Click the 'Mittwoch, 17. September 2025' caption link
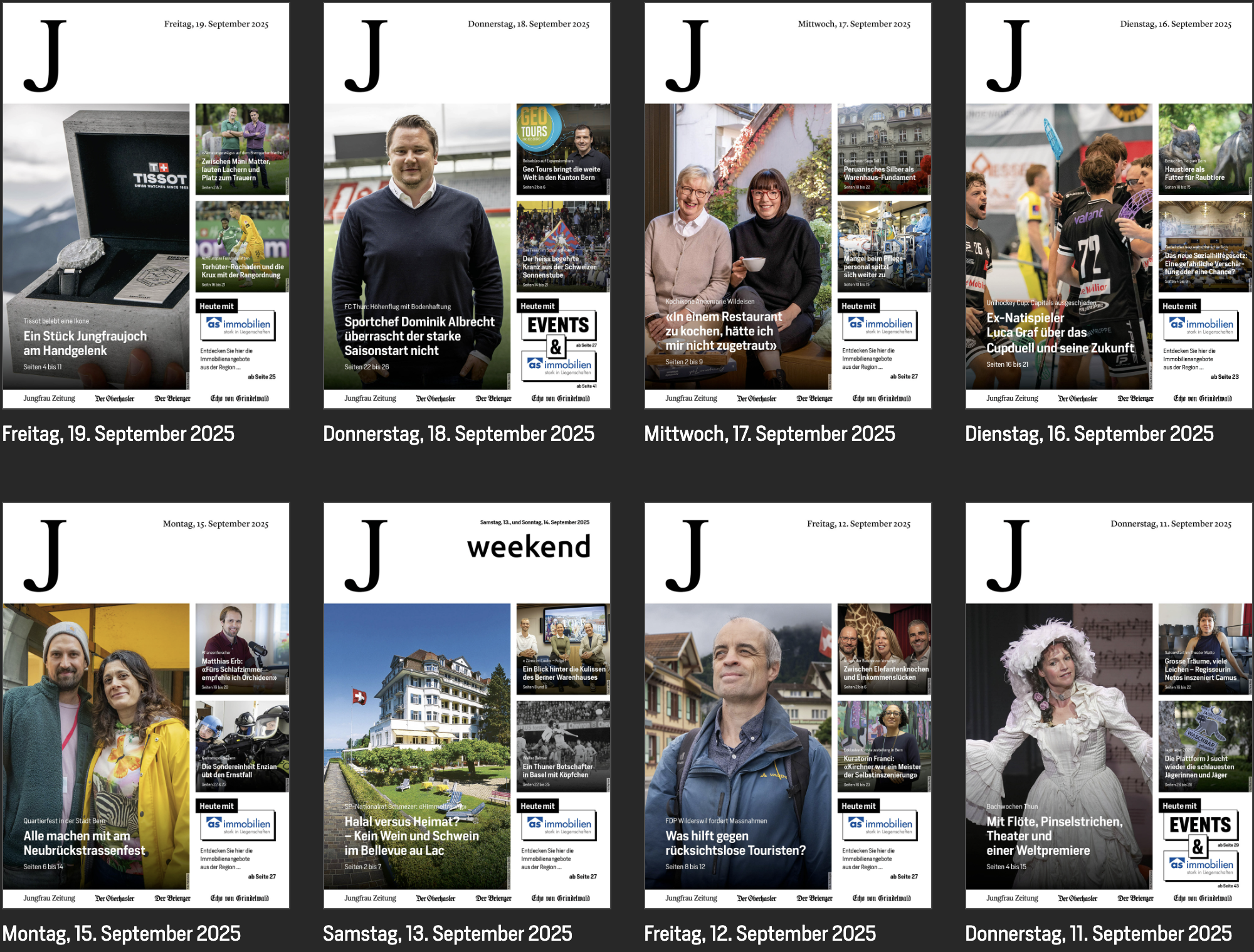1254x952 pixels. tap(769, 434)
